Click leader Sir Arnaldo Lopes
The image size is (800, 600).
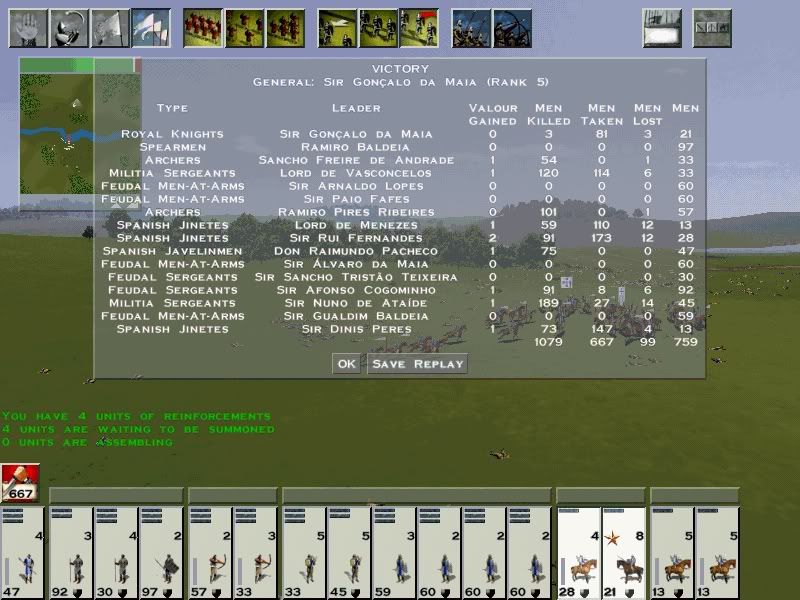(x=356, y=186)
